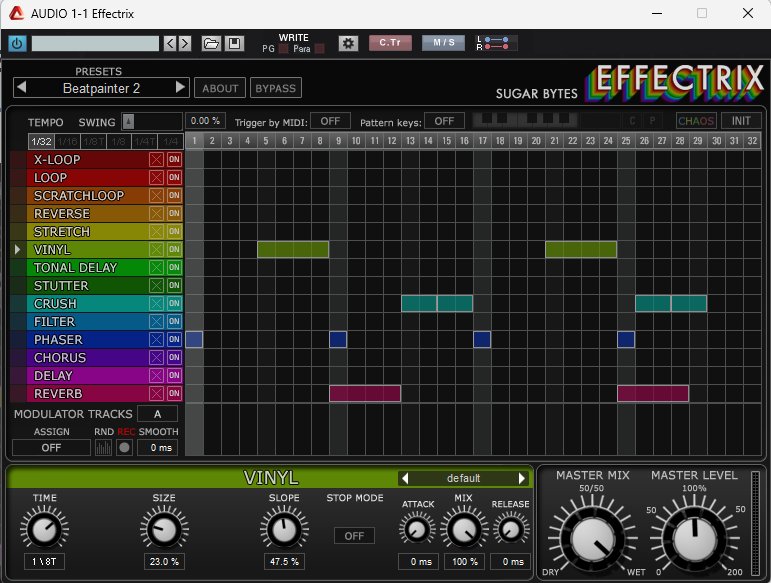Clear the CRUSH track with X icon
Viewport: 771px width, 583px height.
156,303
